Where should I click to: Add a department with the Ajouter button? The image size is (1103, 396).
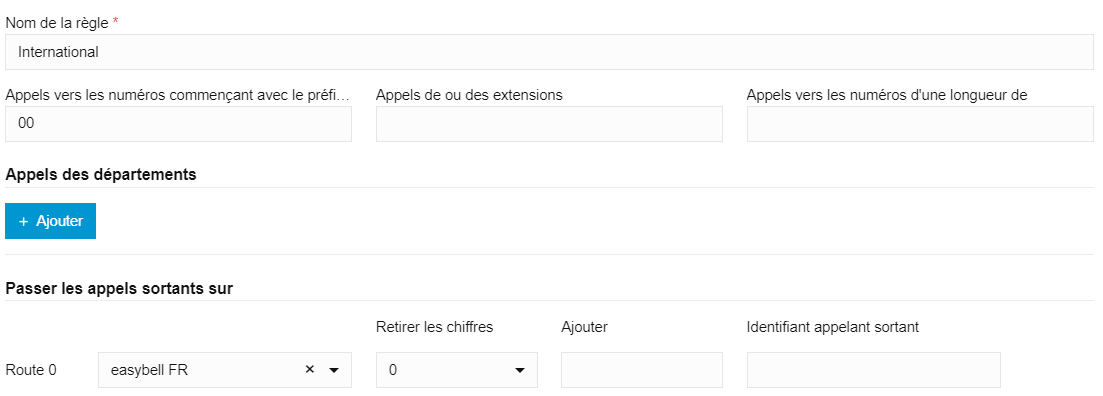tap(51, 222)
